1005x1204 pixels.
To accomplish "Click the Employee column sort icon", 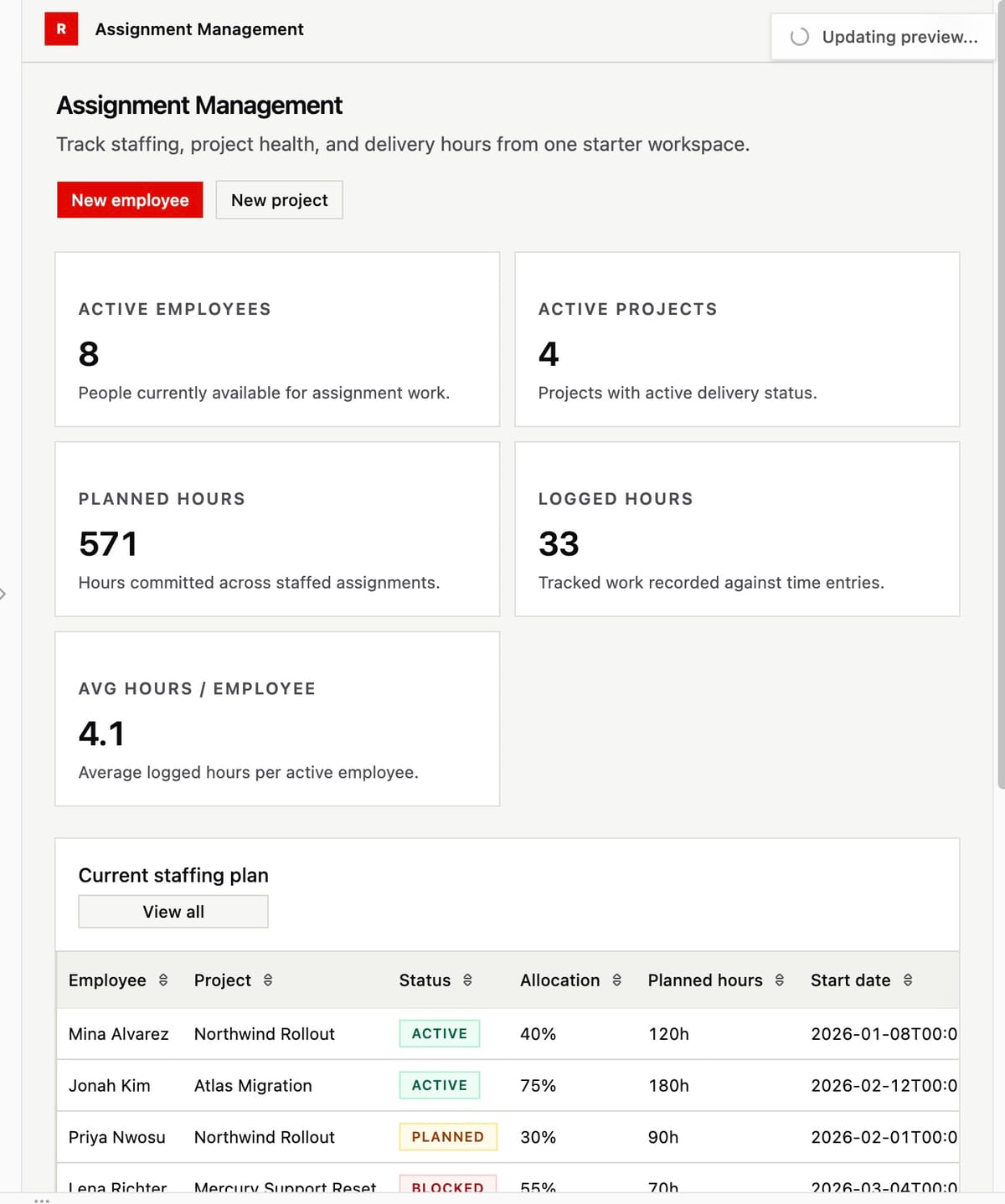I will [x=163, y=980].
